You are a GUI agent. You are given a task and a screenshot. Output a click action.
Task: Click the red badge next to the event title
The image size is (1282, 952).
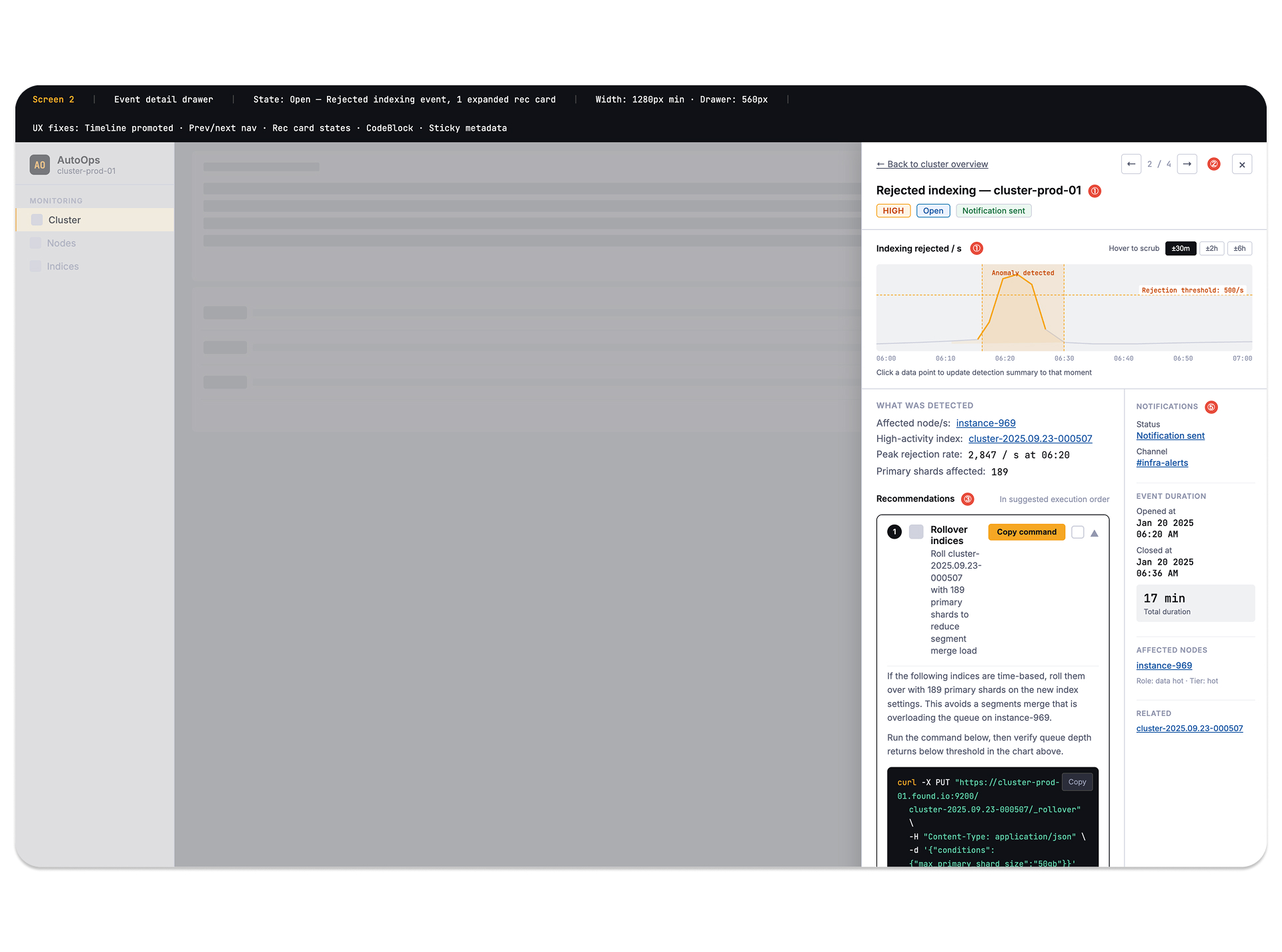tap(1094, 191)
